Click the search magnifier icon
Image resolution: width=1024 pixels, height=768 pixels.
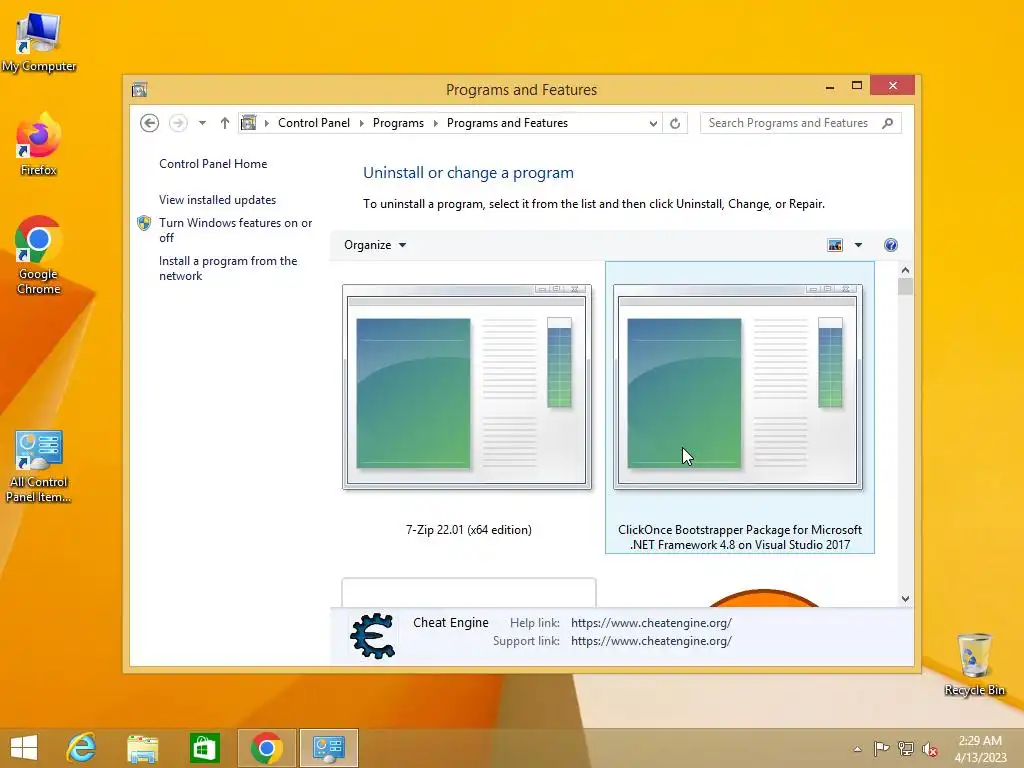coord(888,123)
